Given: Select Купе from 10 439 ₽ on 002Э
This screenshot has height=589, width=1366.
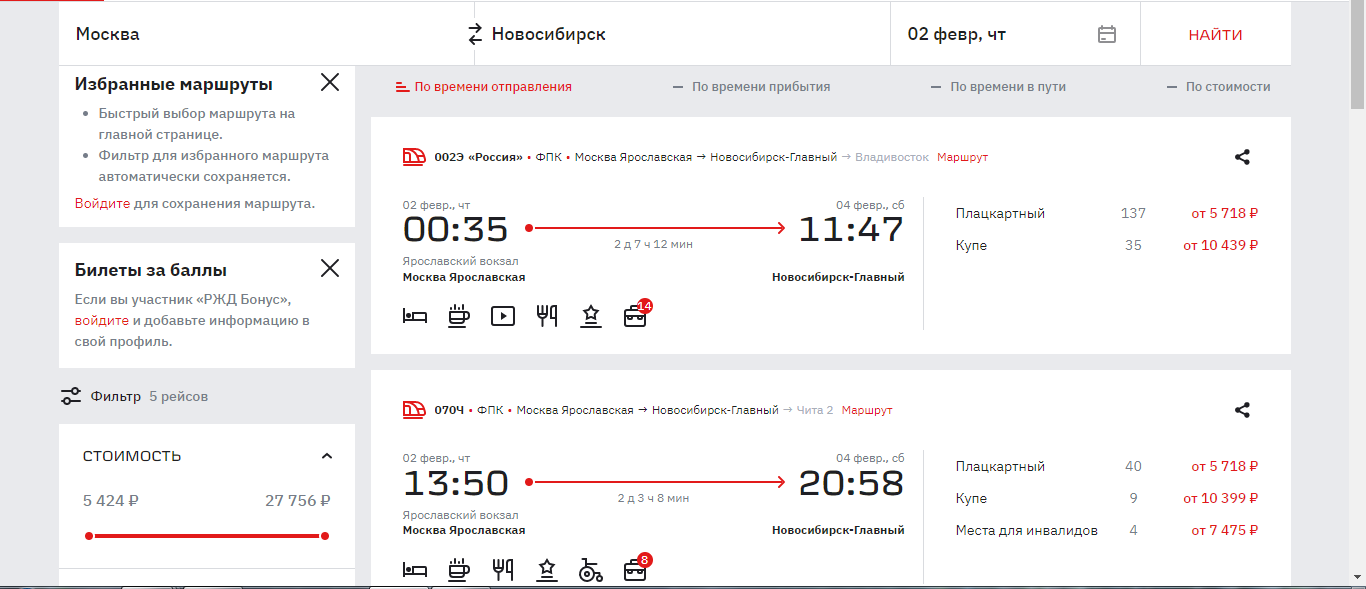Looking at the screenshot, I should [x=1106, y=245].
